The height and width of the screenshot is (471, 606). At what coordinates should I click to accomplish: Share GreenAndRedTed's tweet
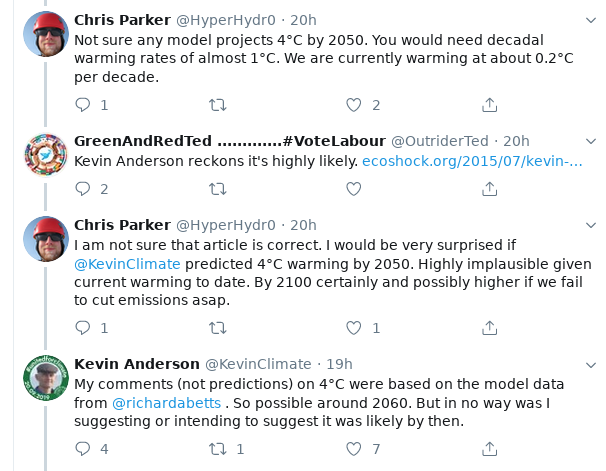pos(490,188)
